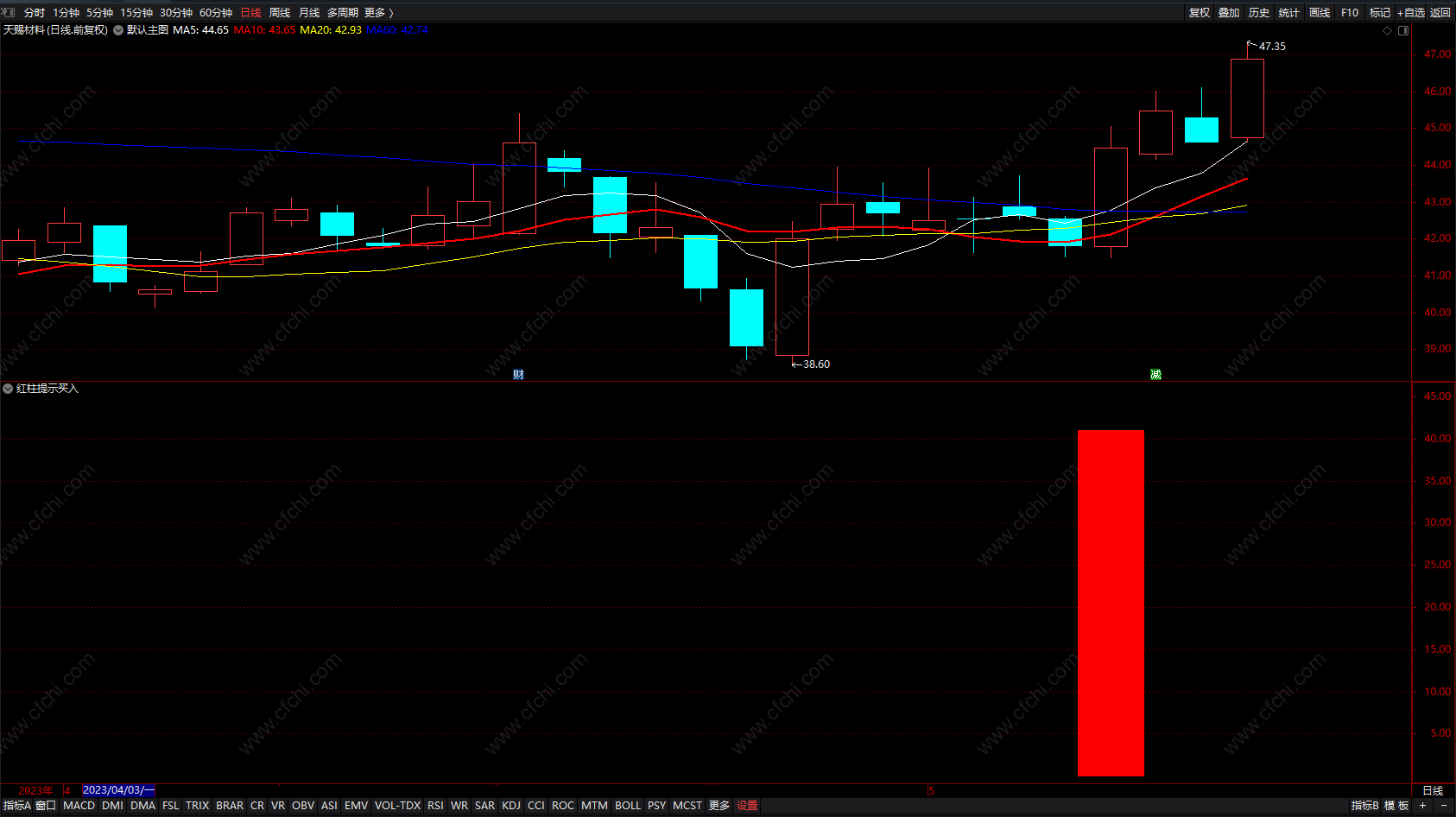
Task: Click the panel collapse icon before 分时
Action: (8, 12)
